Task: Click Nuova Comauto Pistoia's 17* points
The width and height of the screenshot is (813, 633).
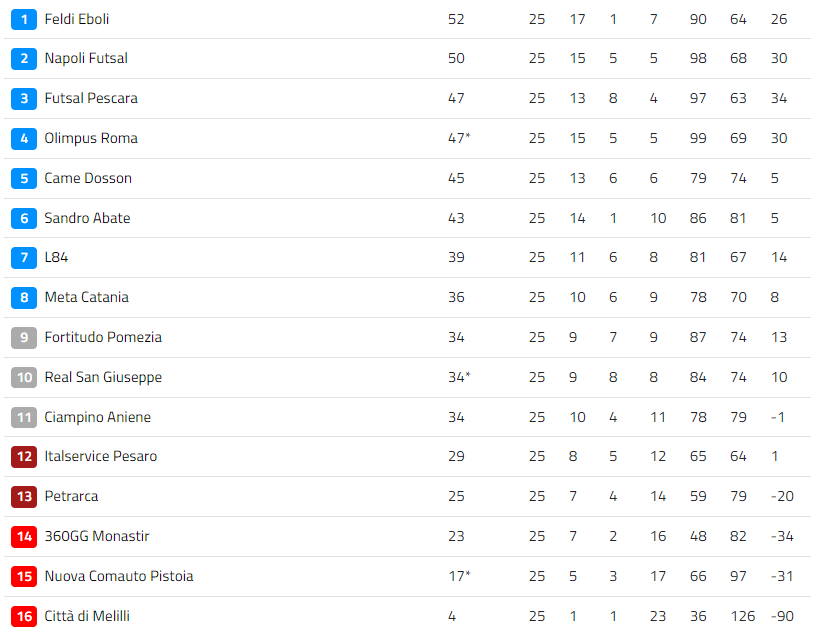Action: pos(459,576)
